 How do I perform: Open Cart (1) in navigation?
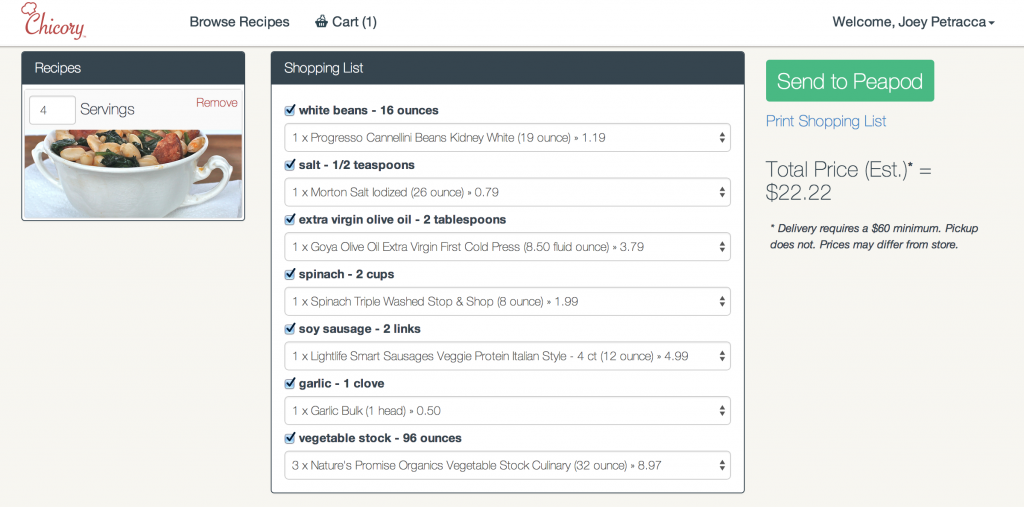coord(345,22)
